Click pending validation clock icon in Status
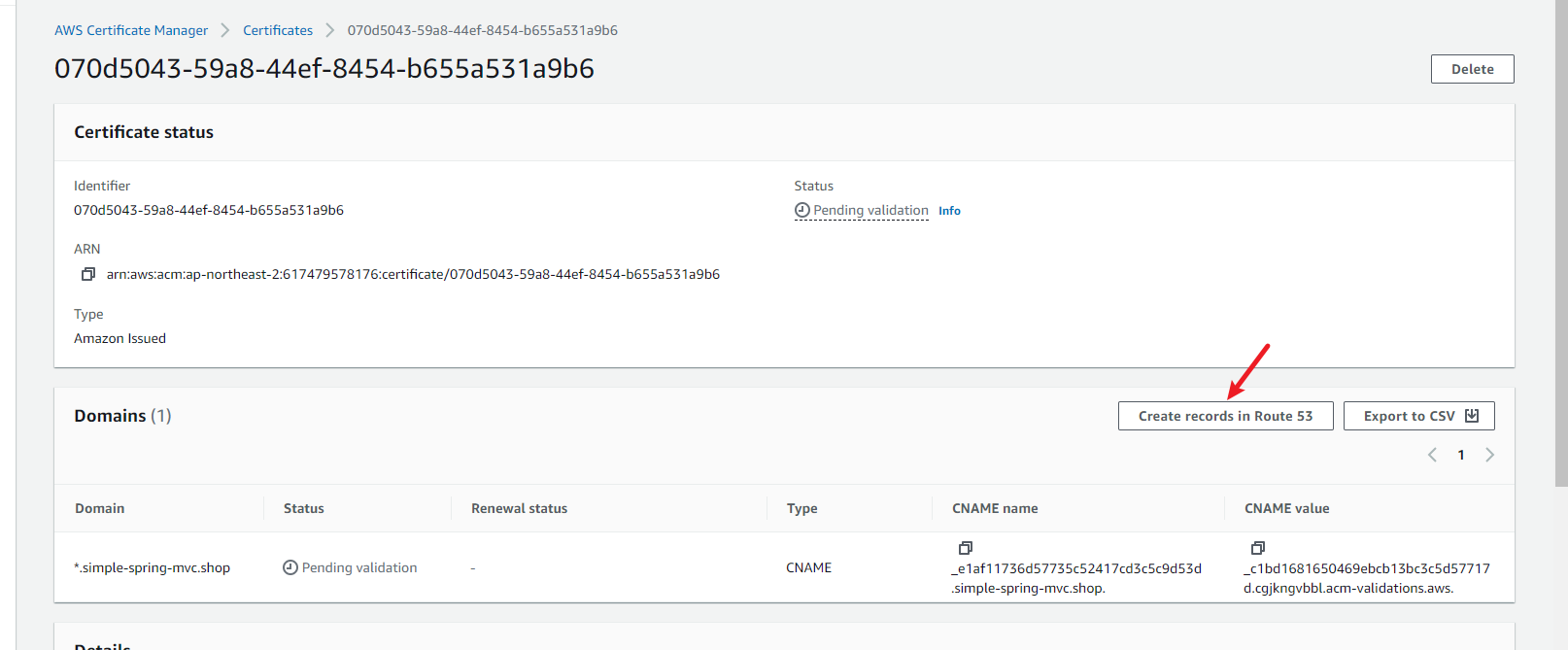 coord(802,210)
